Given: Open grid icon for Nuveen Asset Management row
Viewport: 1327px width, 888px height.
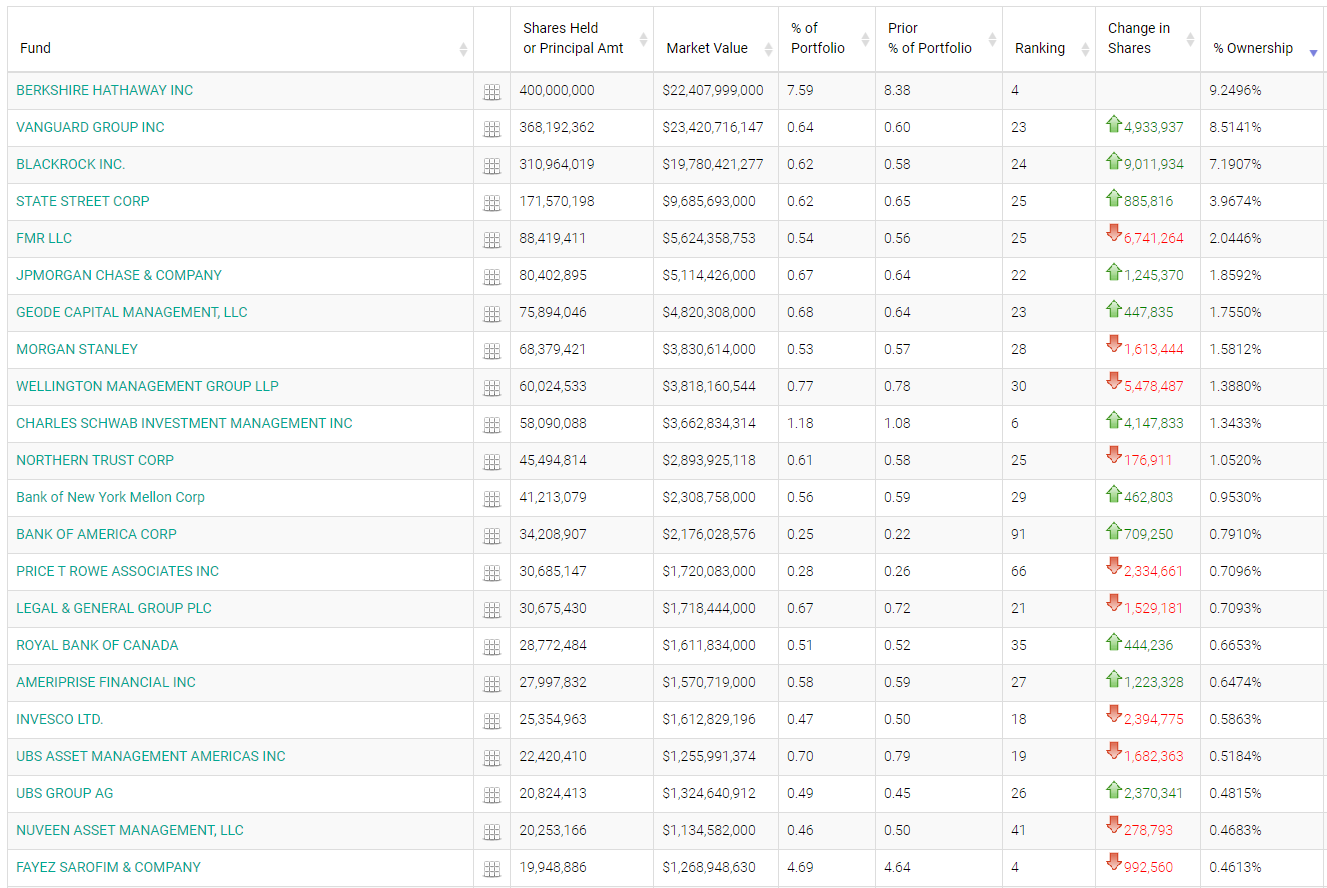Looking at the screenshot, I should click(x=492, y=832).
